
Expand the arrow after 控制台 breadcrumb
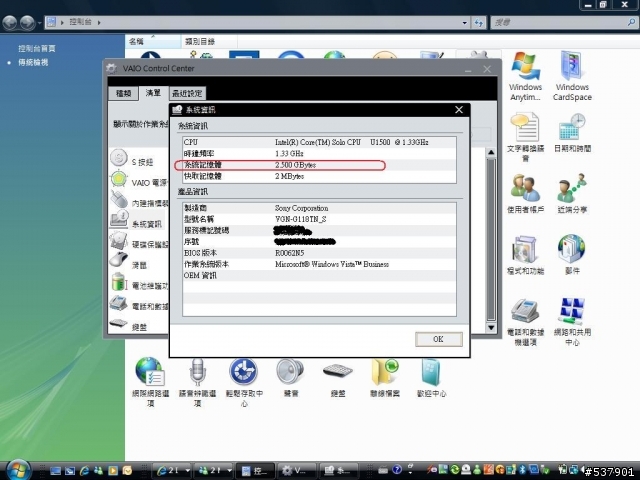click(99, 22)
